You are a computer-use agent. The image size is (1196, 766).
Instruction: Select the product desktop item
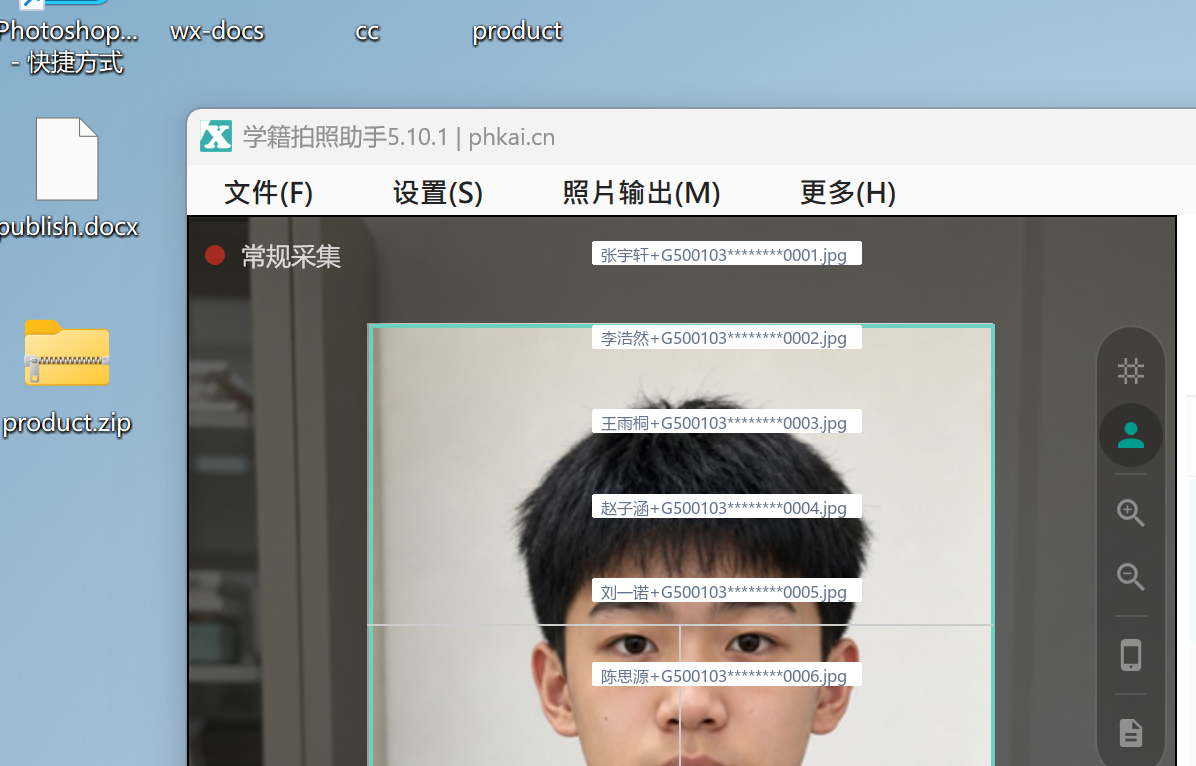tap(517, 32)
